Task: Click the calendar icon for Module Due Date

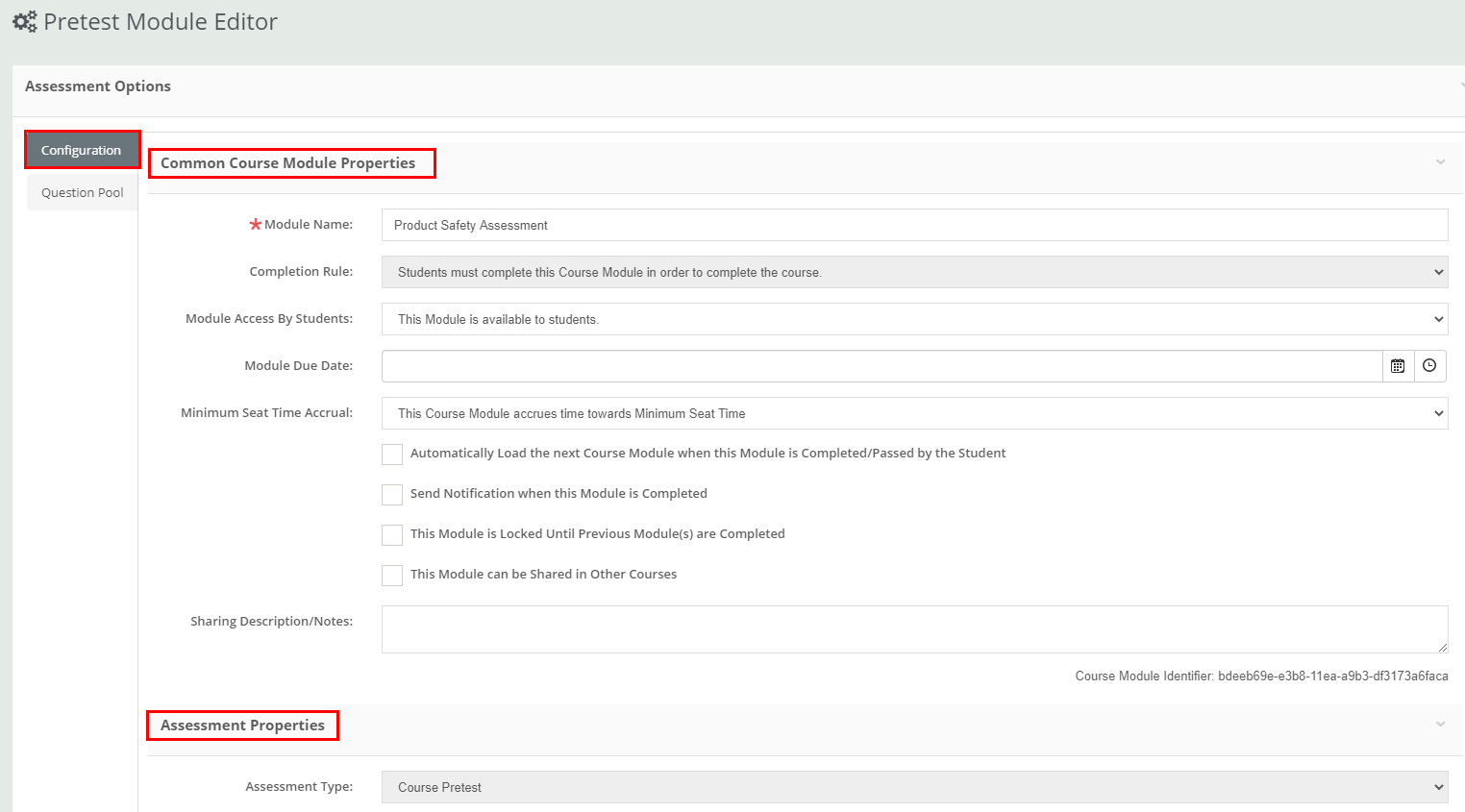Action: [1398, 366]
